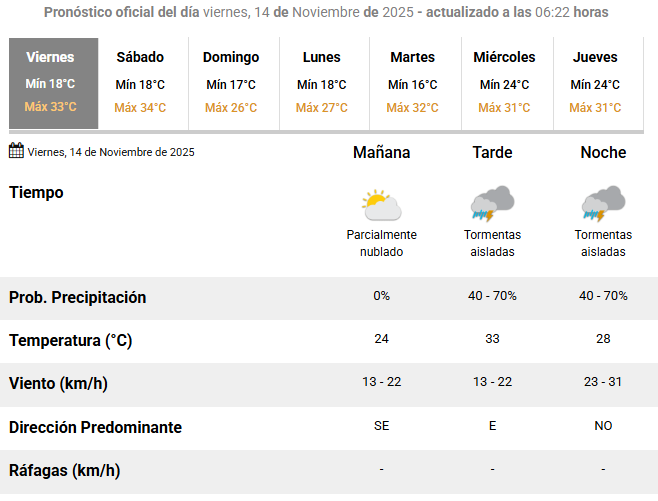Click the Ráfagas (km/h) row label

[x=65, y=470]
